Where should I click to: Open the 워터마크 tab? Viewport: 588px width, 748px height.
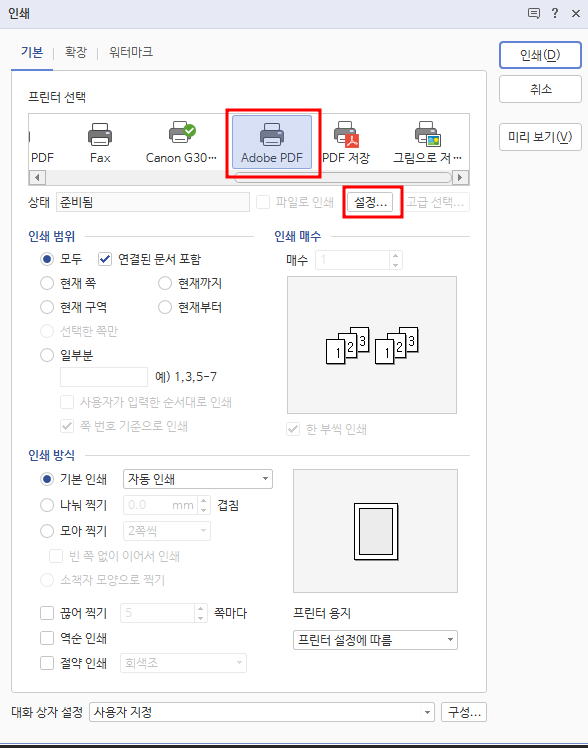pos(131,52)
